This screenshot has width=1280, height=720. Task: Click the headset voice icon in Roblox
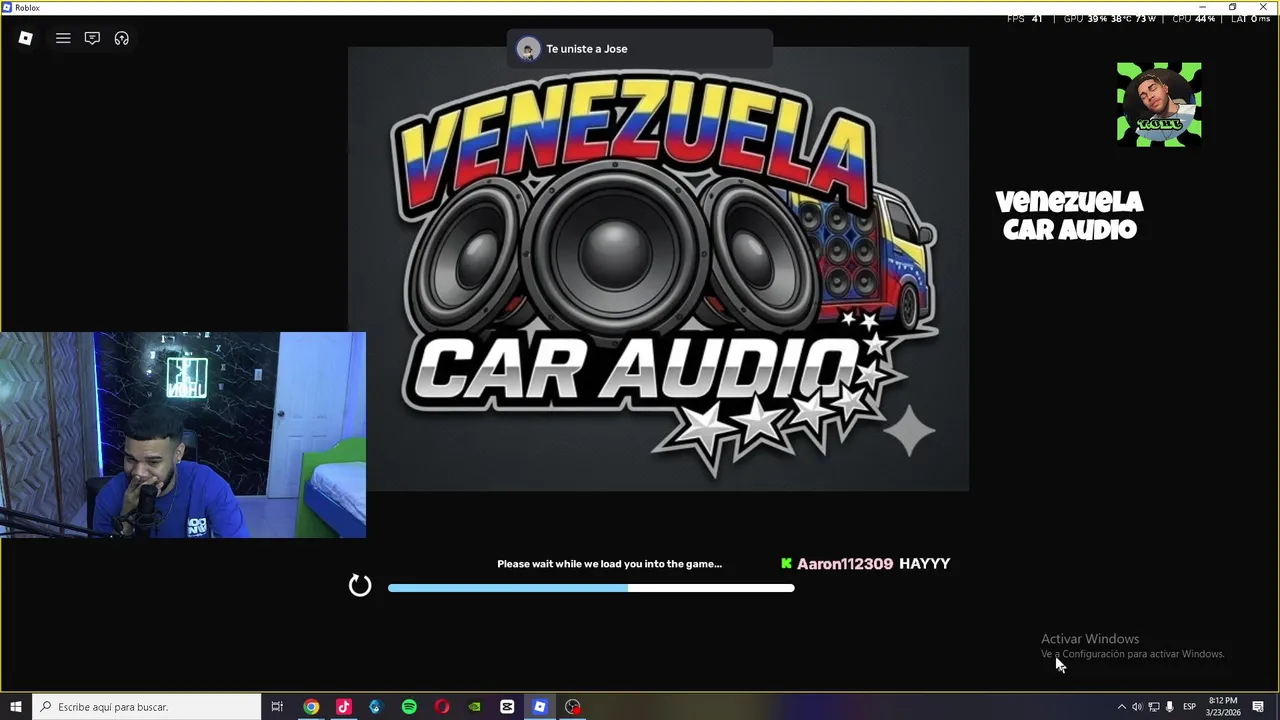click(122, 38)
